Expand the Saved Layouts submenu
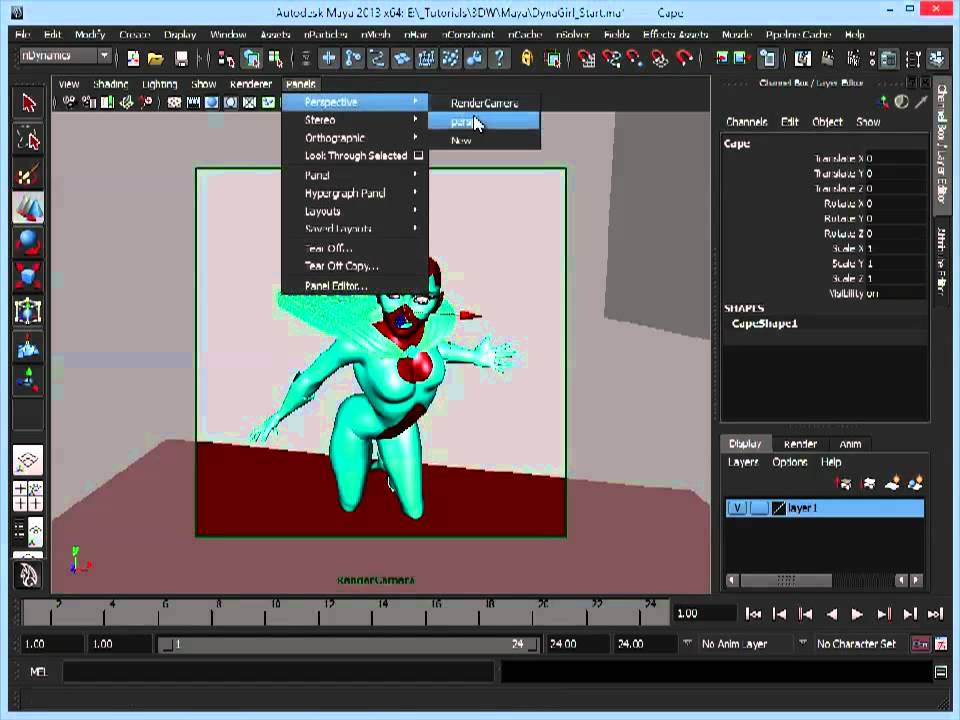This screenshot has width=960, height=720. click(x=355, y=228)
